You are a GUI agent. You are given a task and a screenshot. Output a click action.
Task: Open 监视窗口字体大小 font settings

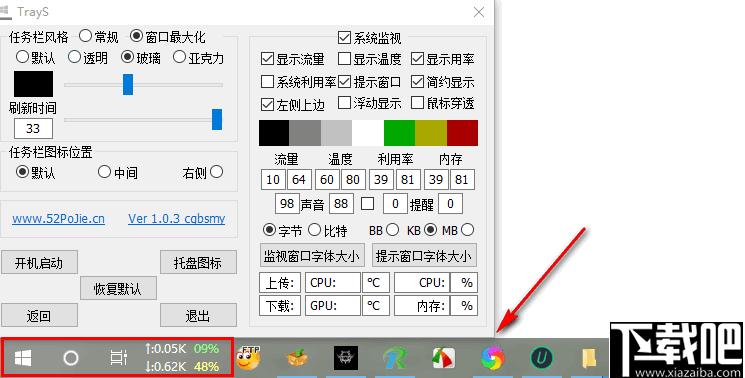point(312,256)
